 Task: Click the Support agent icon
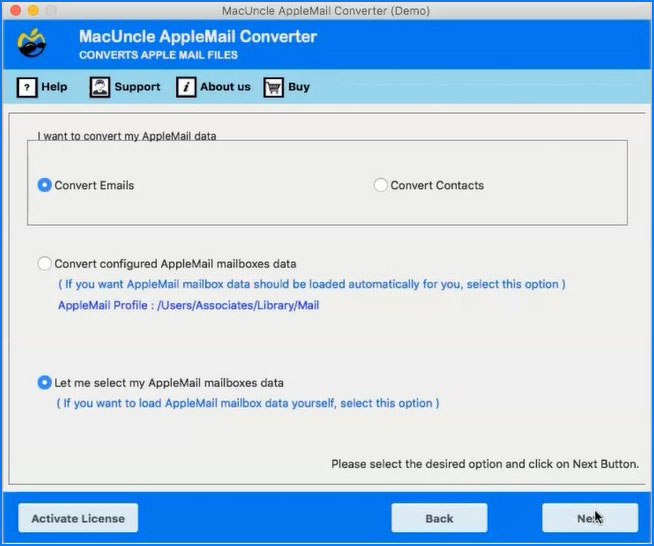100,87
